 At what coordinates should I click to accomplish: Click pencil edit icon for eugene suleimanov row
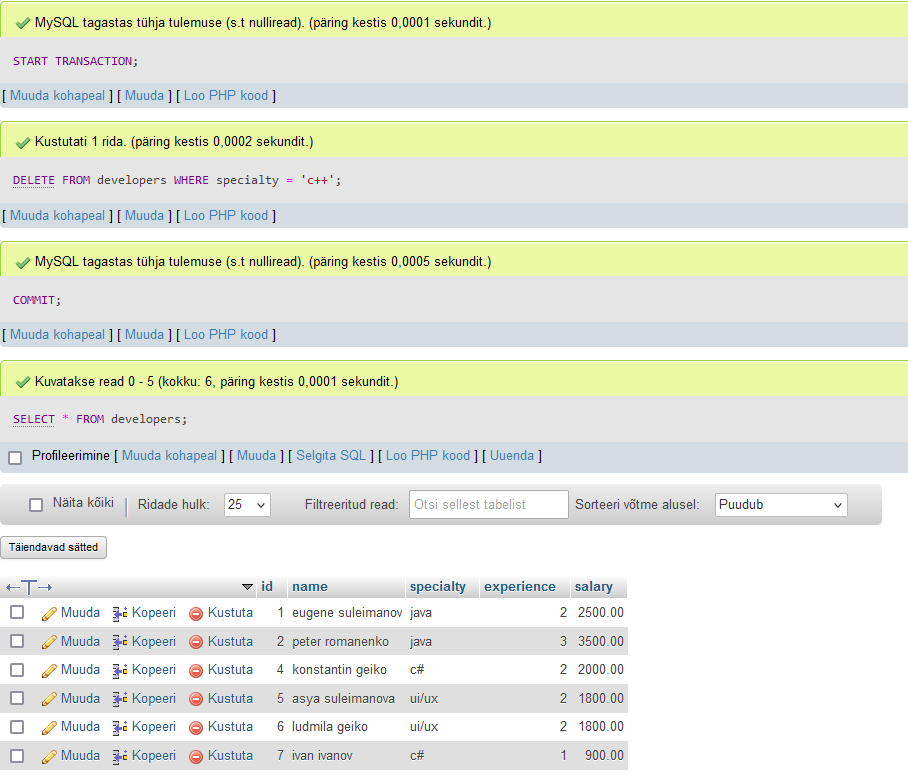coord(49,613)
